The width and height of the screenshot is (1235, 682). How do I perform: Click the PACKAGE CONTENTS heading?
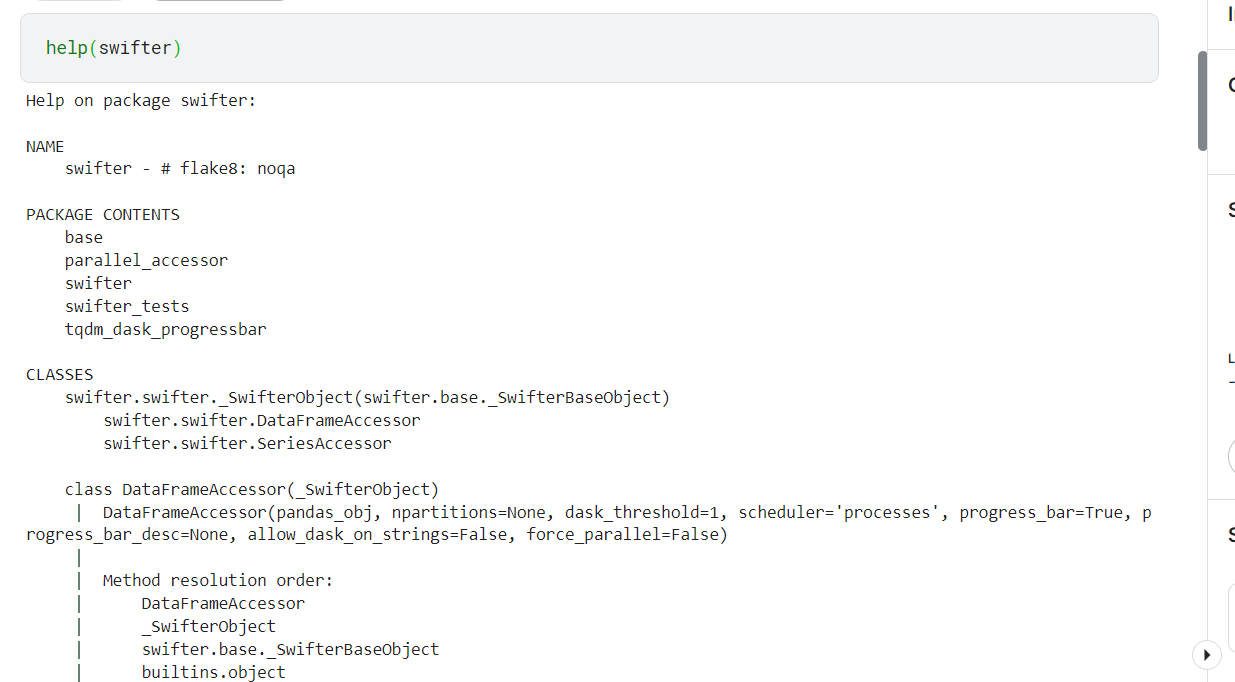point(103,215)
